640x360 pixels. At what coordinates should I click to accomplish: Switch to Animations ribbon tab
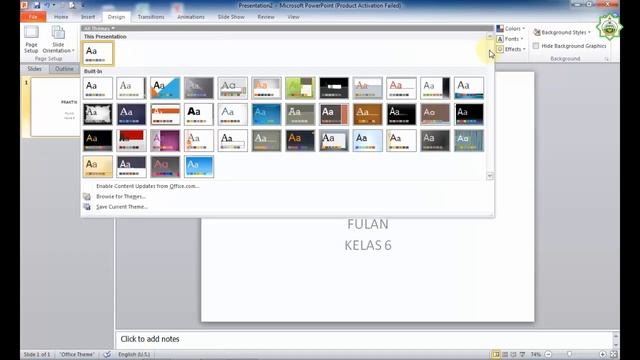click(x=191, y=17)
